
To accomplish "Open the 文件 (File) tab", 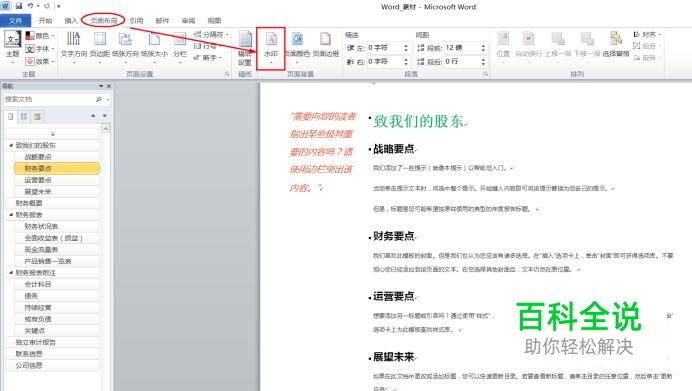I will (x=15, y=20).
